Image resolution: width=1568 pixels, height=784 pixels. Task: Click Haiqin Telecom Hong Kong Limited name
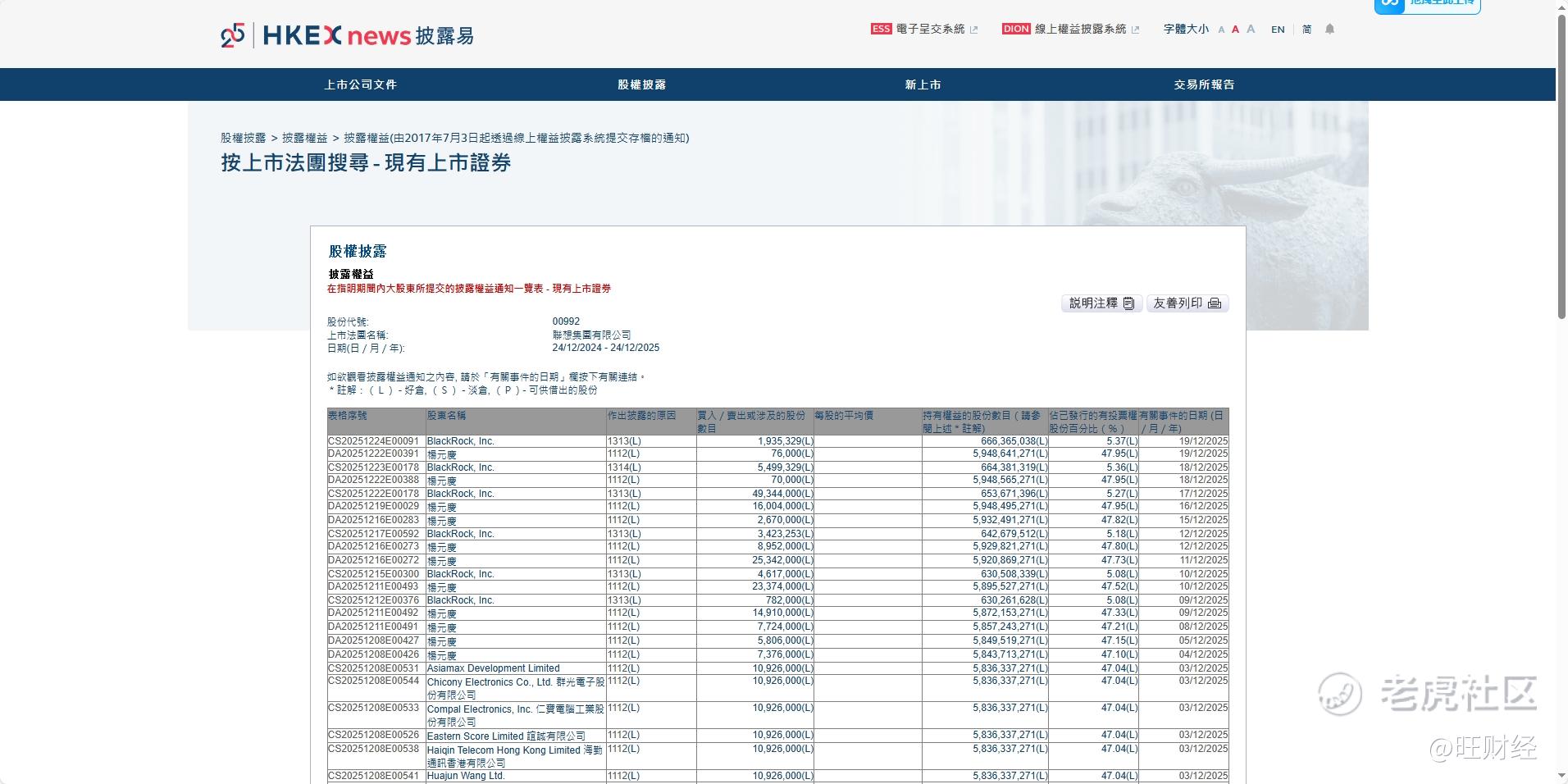point(515,756)
